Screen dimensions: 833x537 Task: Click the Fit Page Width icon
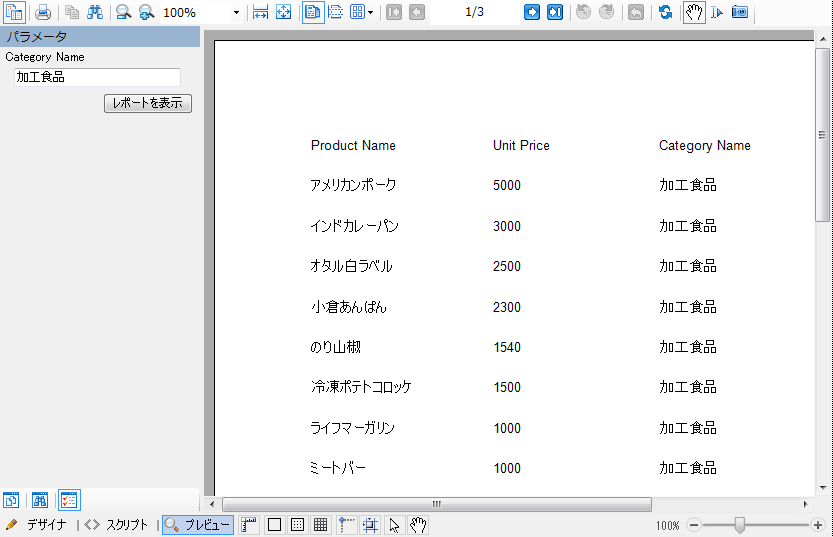click(x=260, y=12)
